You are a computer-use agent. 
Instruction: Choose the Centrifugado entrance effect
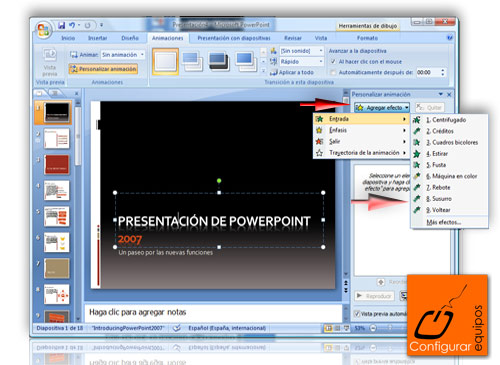tap(446, 120)
